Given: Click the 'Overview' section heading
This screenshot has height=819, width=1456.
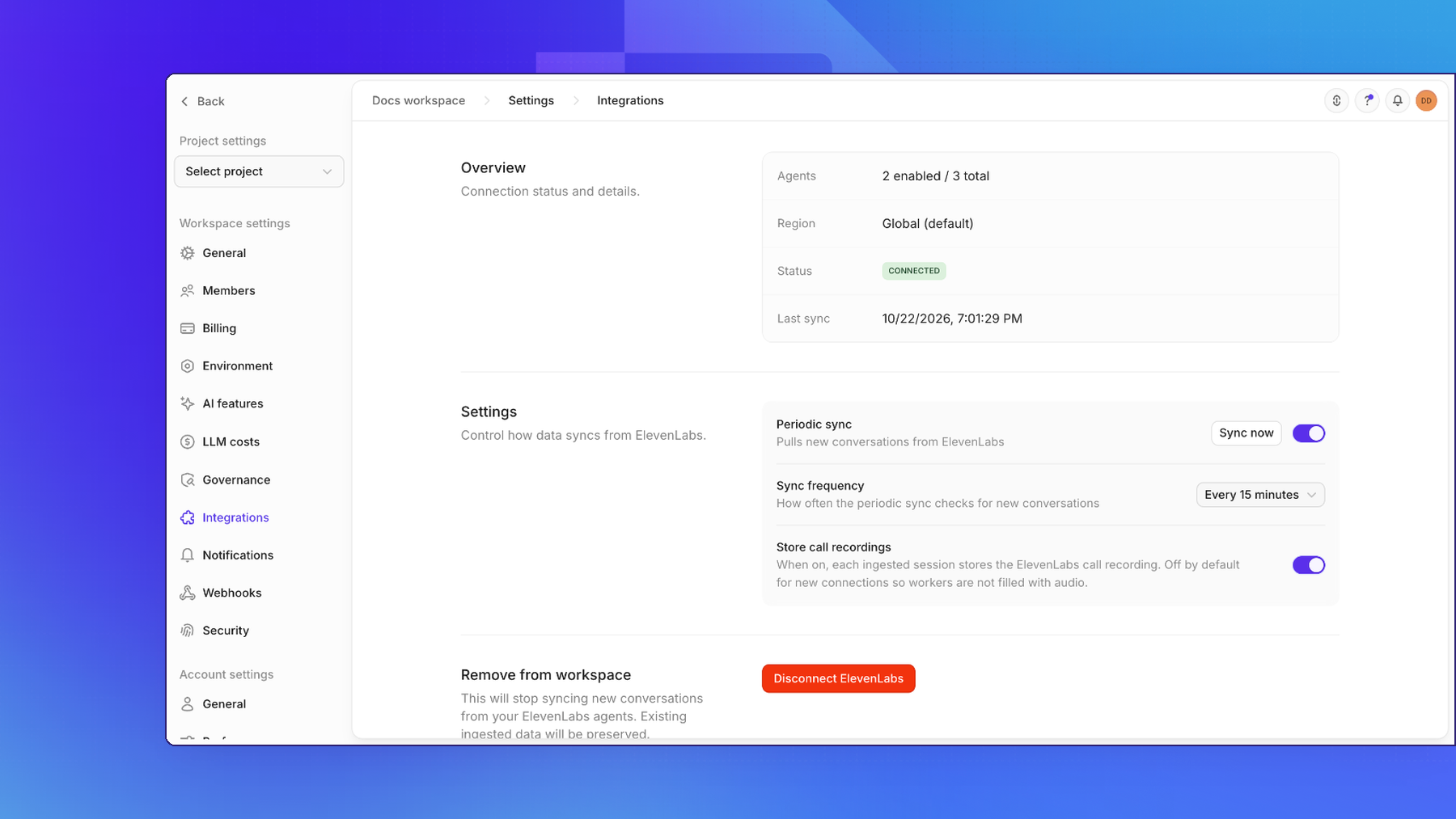Looking at the screenshot, I should click(x=493, y=168).
